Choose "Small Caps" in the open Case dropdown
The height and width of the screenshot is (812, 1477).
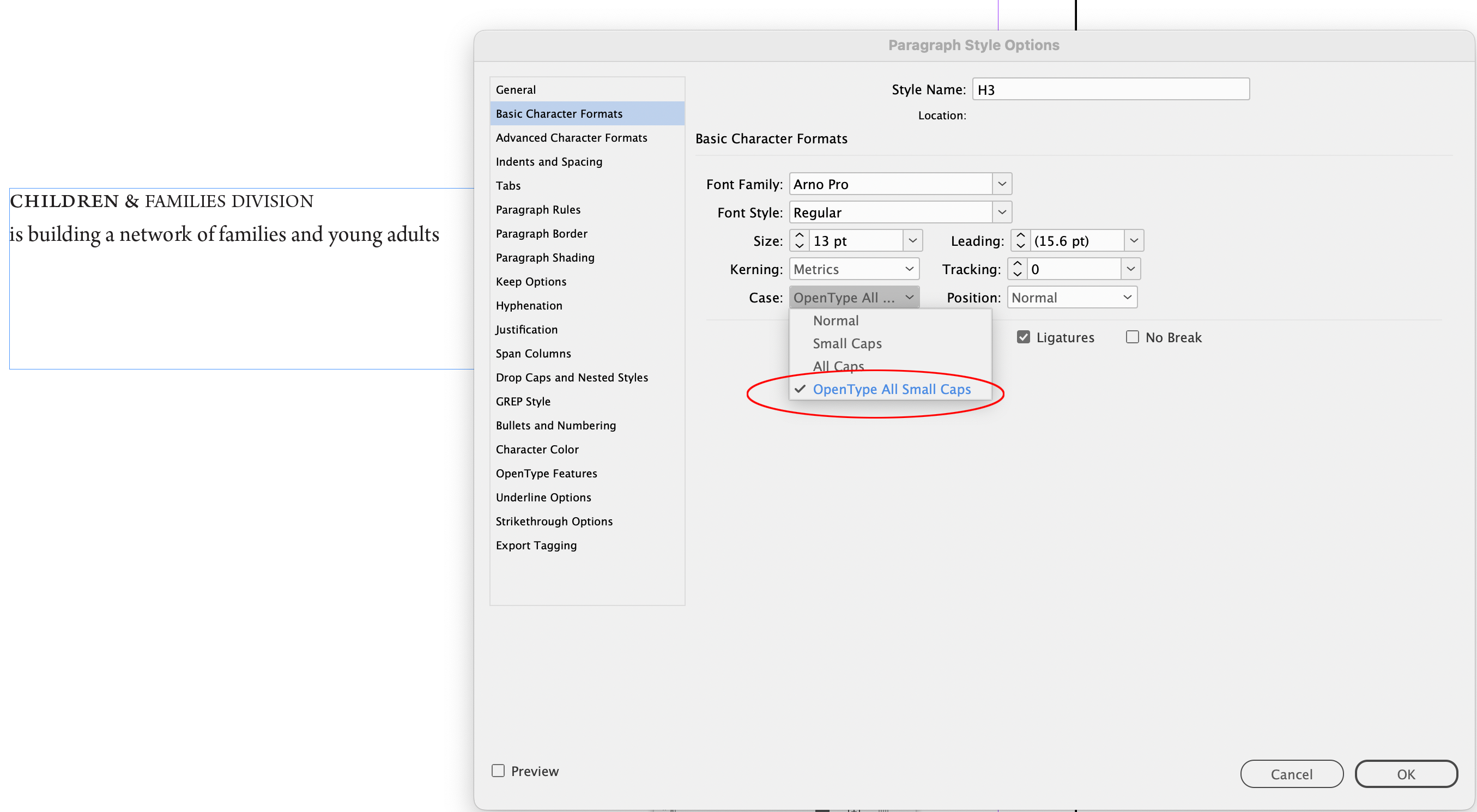847,343
